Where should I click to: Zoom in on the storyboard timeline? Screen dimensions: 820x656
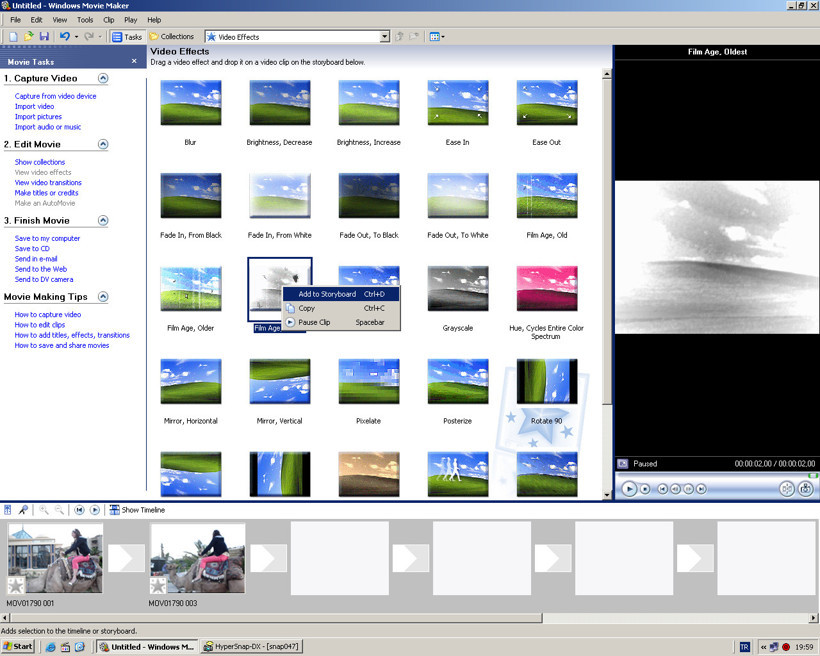(x=44, y=510)
